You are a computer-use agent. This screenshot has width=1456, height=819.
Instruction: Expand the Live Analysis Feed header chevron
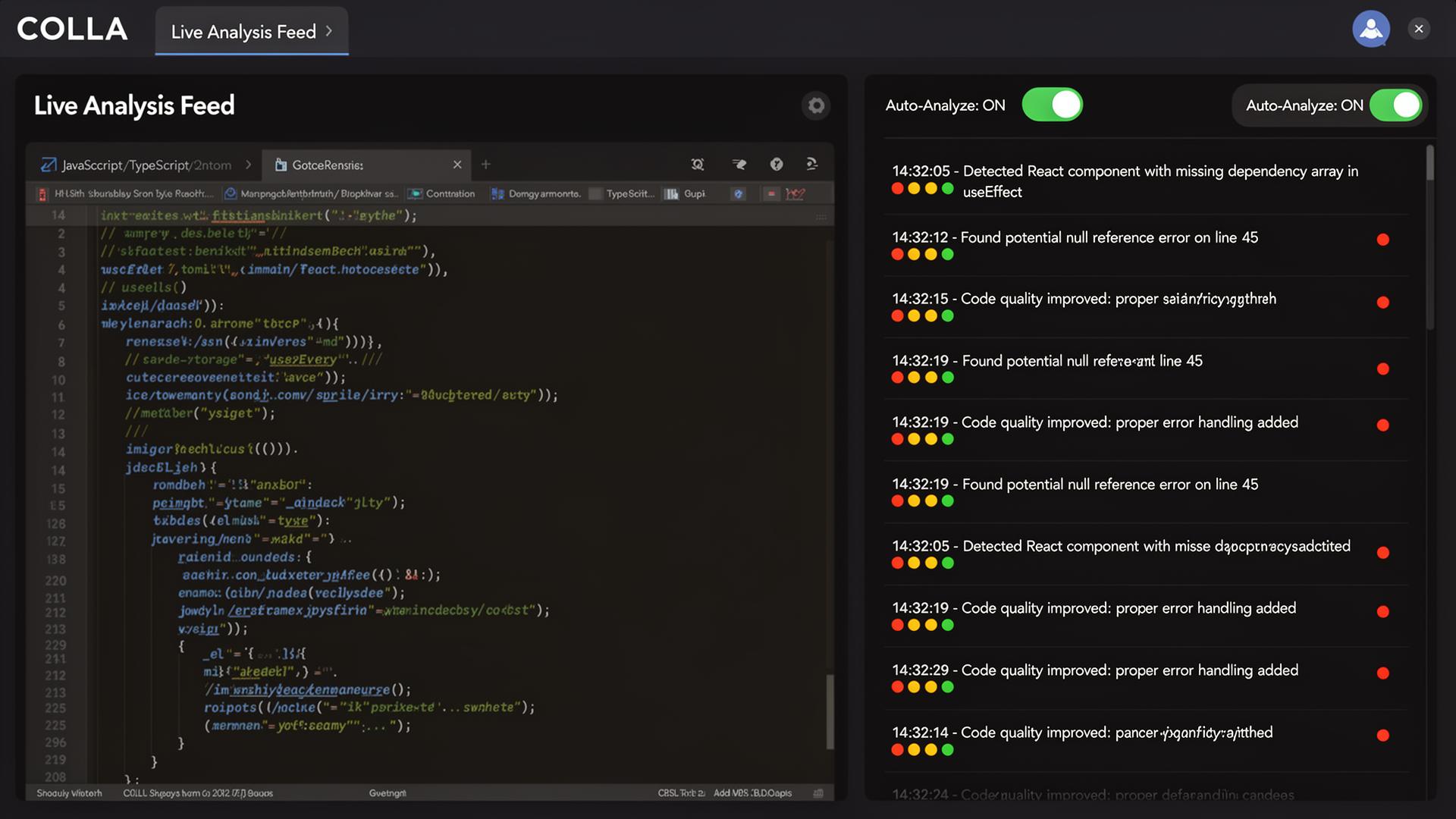click(329, 31)
